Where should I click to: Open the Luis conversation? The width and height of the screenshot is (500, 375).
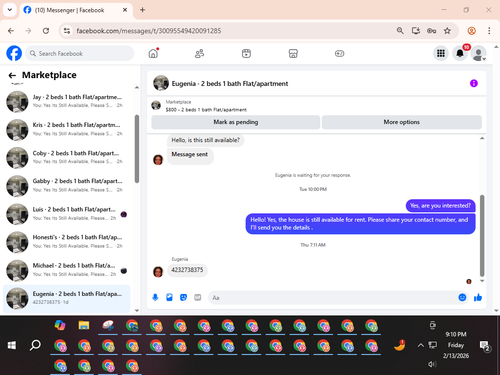pyautogui.click(x=67, y=214)
